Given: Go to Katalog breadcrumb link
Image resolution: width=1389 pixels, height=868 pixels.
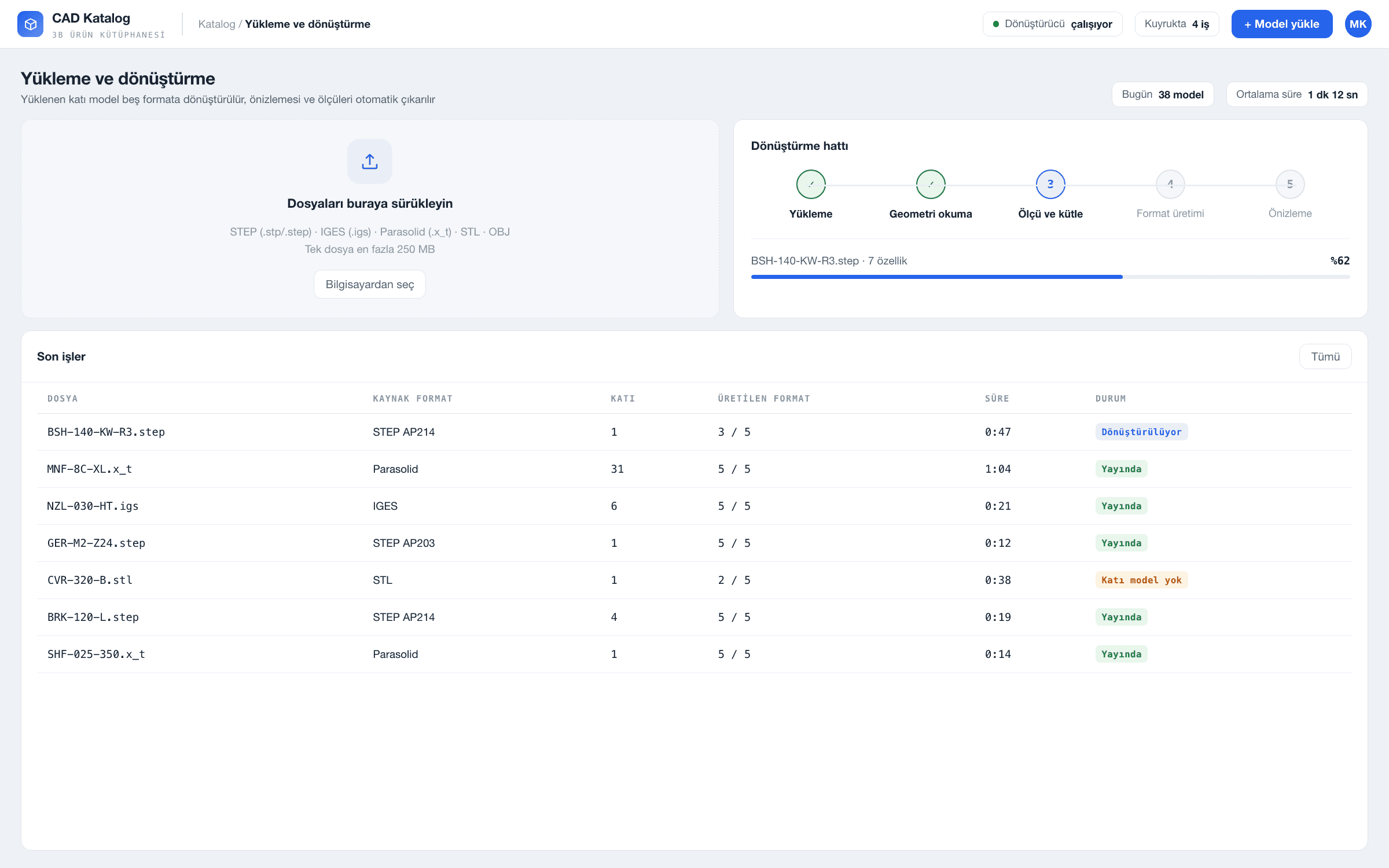Looking at the screenshot, I should [x=216, y=24].
